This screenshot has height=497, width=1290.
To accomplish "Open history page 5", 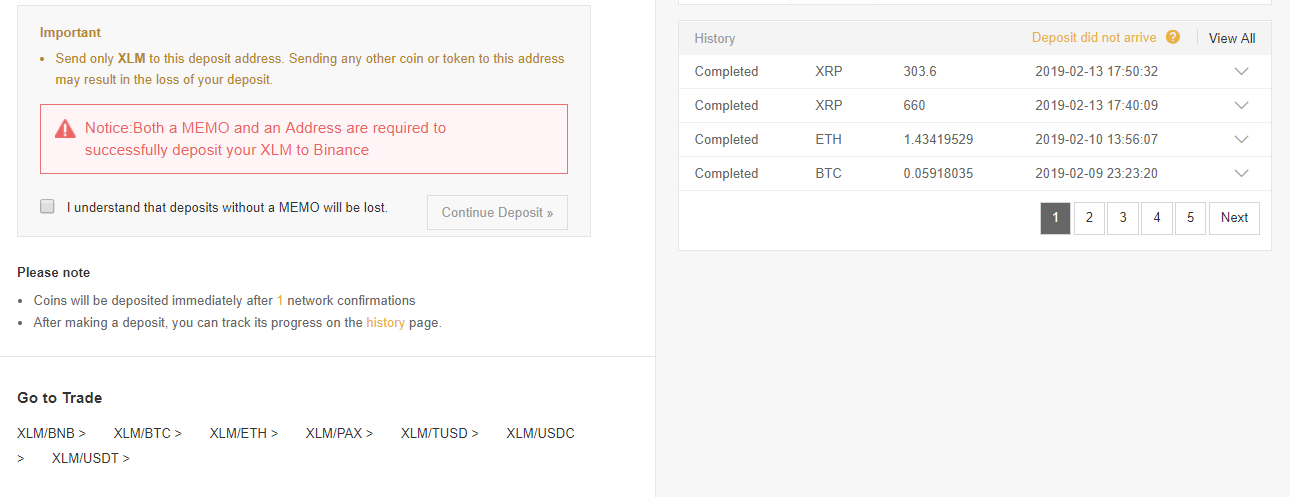I will [1190, 218].
